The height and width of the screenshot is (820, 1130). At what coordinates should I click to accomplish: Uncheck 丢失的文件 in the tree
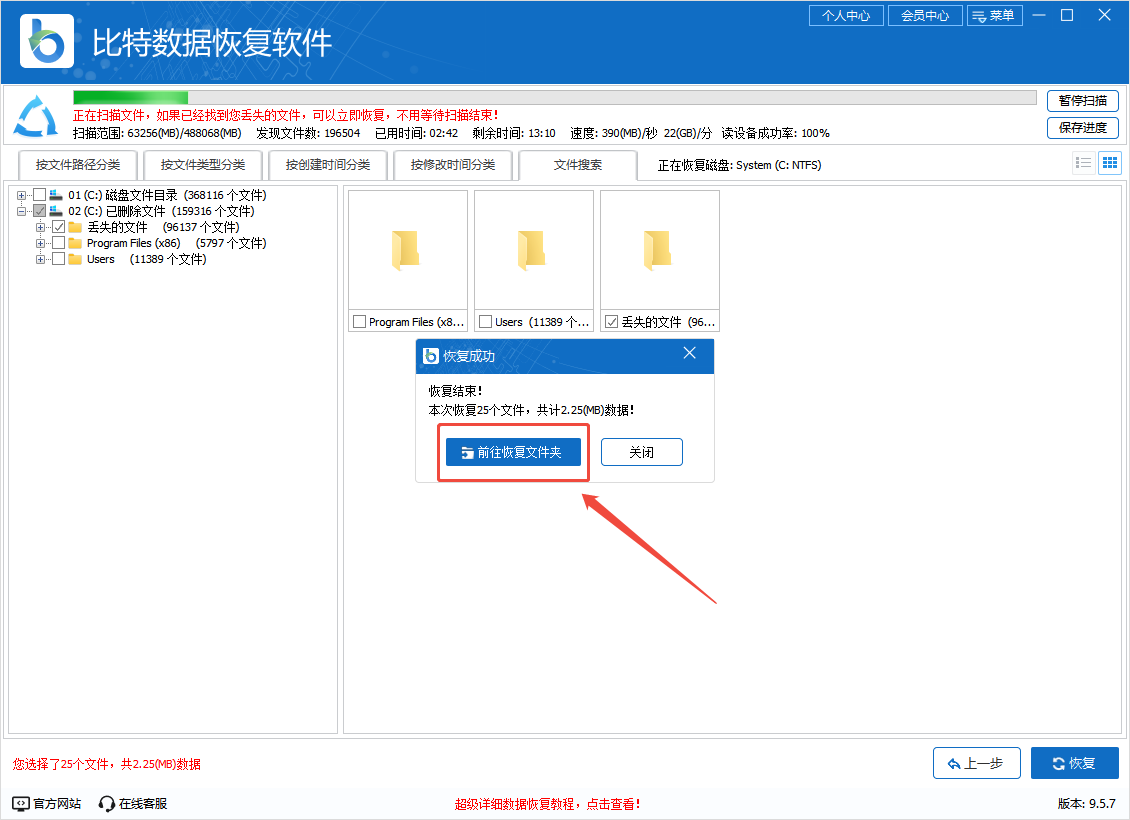[x=59, y=227]
